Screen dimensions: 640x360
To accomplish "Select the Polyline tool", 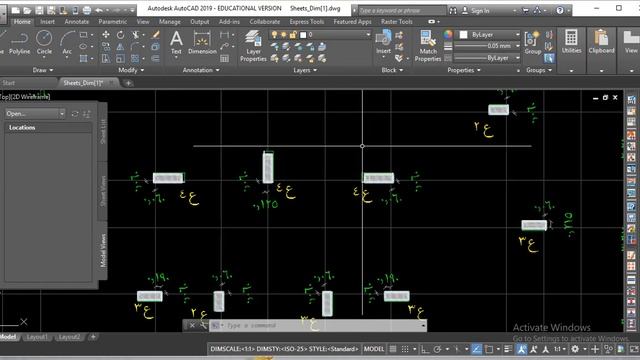I will click(19, 43).
